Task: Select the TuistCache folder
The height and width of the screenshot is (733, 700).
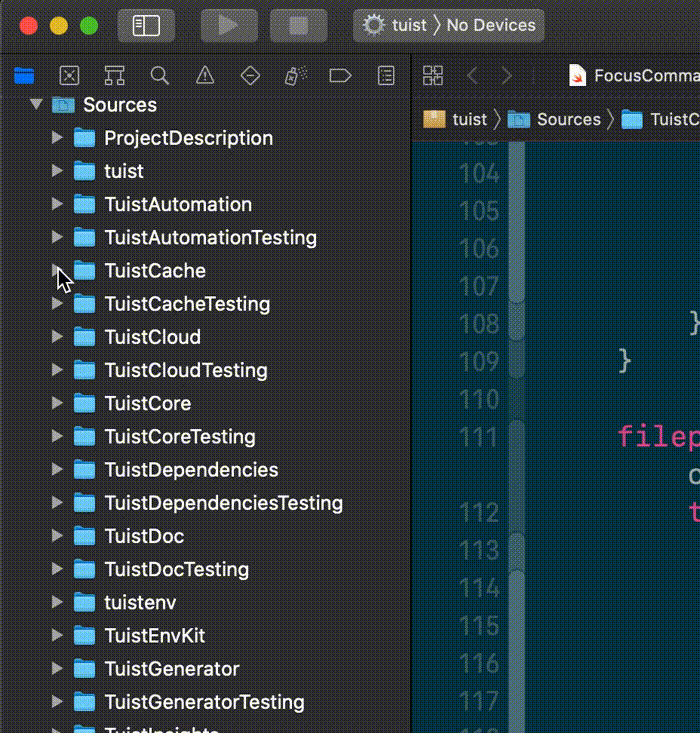Action: click(x=206, y=271)
